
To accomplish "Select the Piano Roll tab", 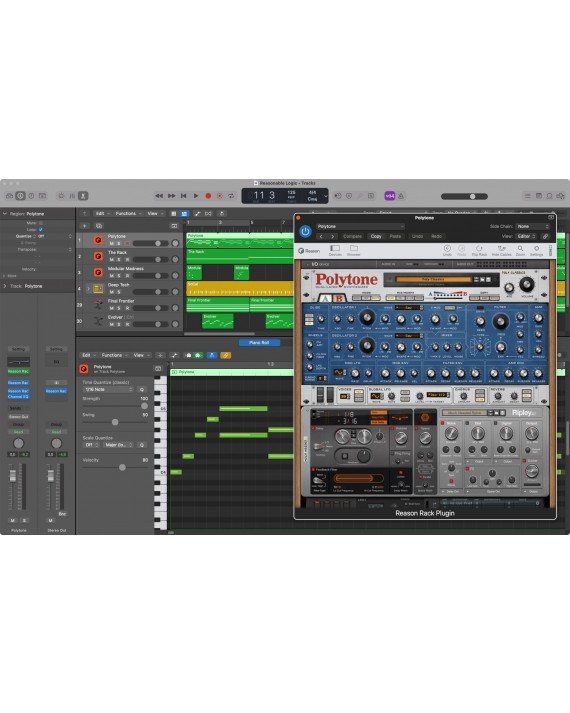I will pos(259,342).
